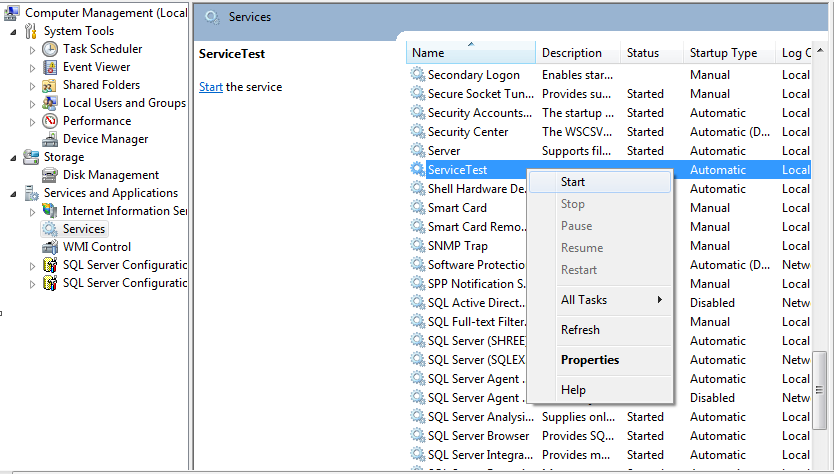This screenshot has height=474, width=834.
Task: Click the gear icon beside Security Center
Action: [418, 131]
